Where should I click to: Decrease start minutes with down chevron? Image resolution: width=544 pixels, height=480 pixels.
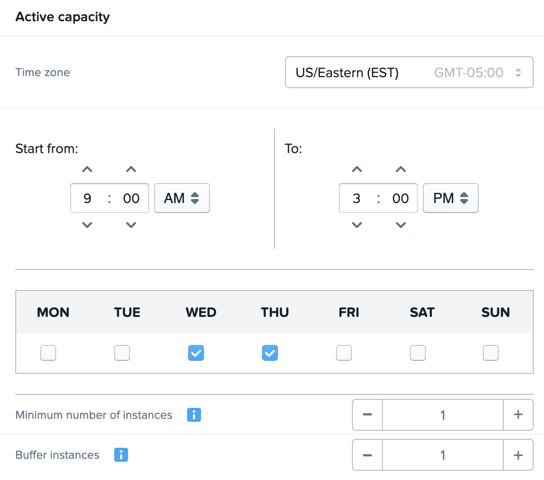coord(131,225)
